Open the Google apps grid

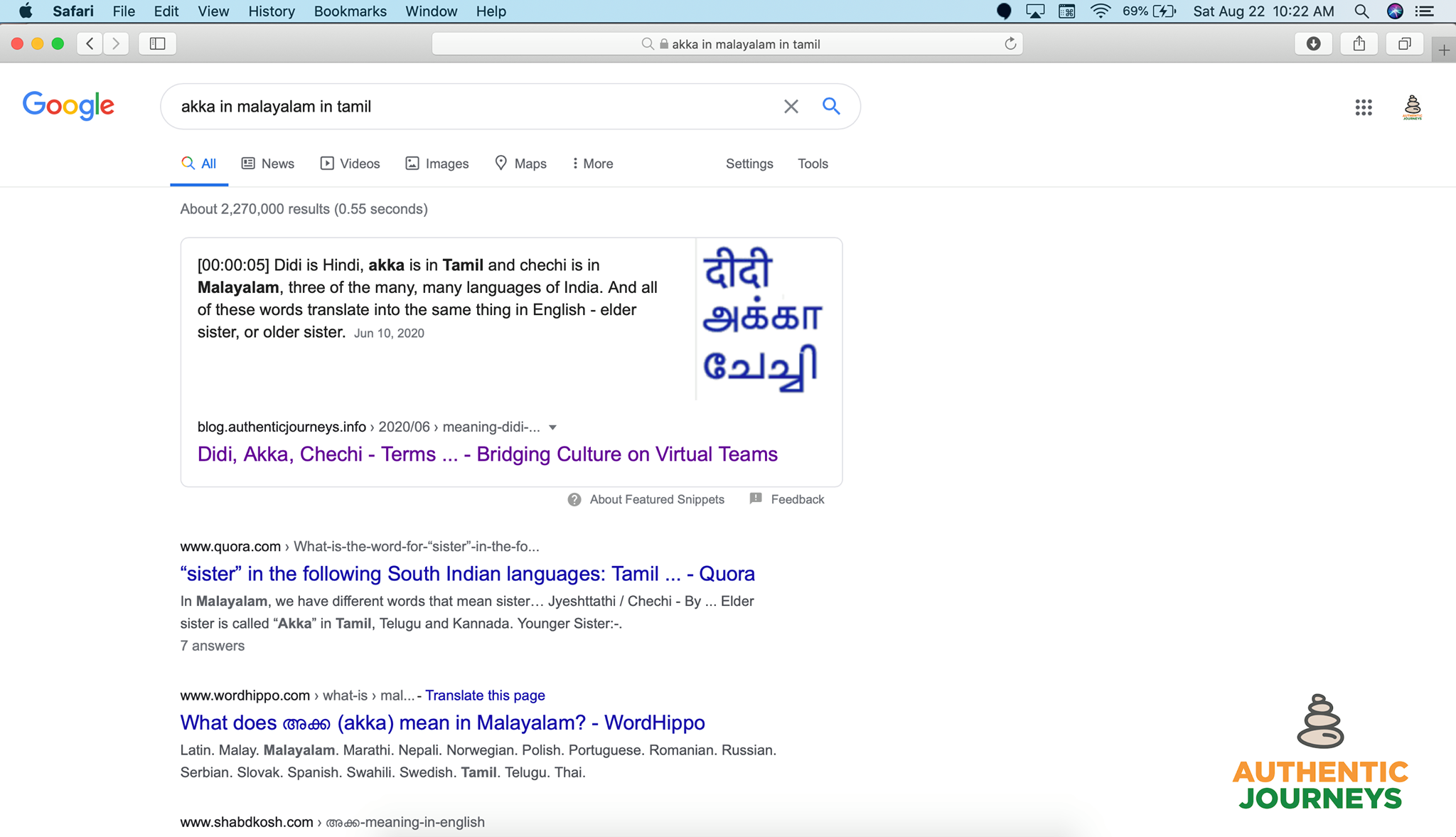click(1363, 107)
